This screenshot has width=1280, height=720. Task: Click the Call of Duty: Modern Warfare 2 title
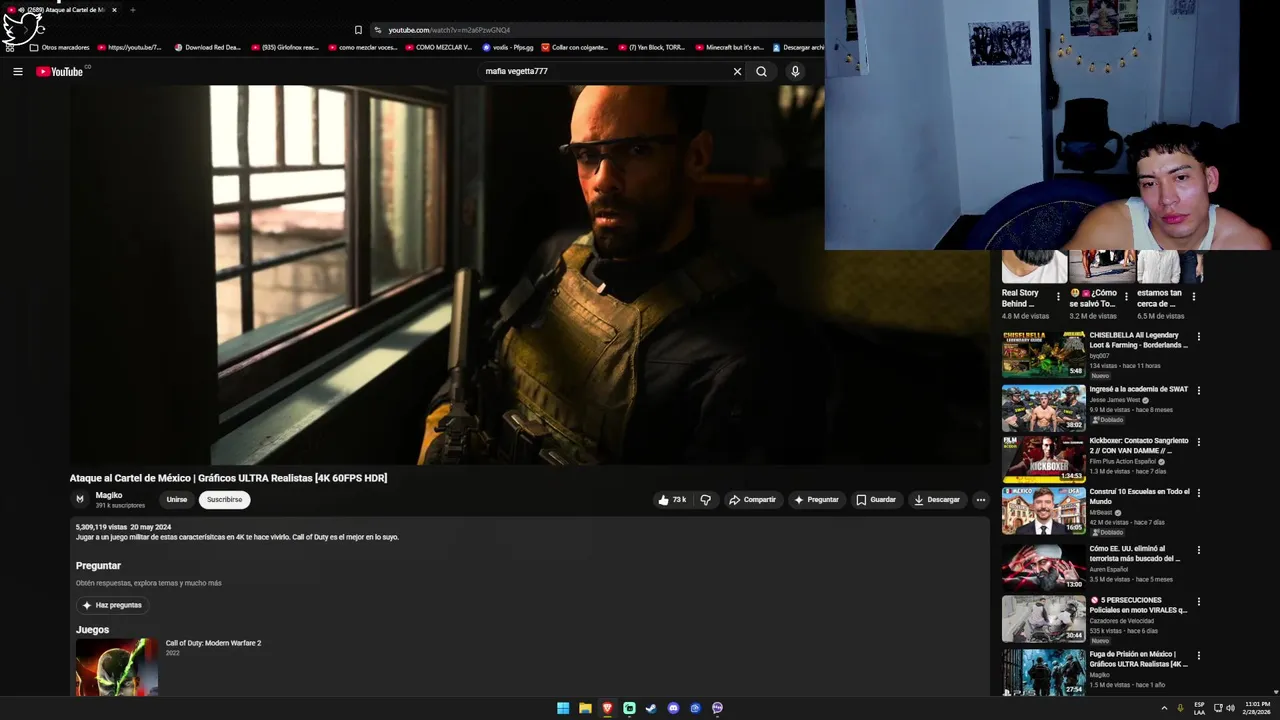click(213, 643)
